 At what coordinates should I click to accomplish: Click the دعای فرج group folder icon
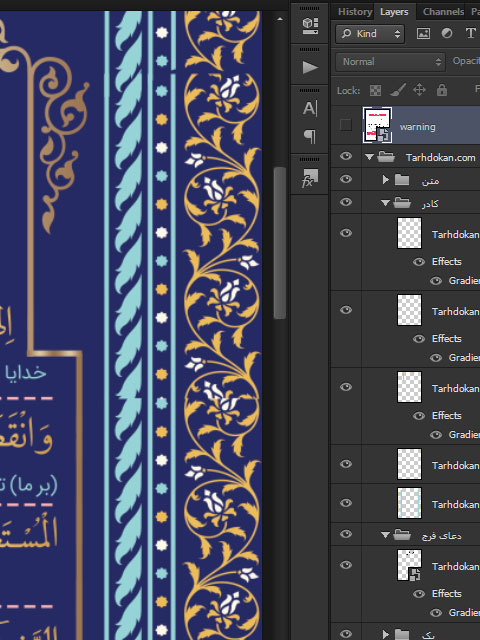pos(402,534)
